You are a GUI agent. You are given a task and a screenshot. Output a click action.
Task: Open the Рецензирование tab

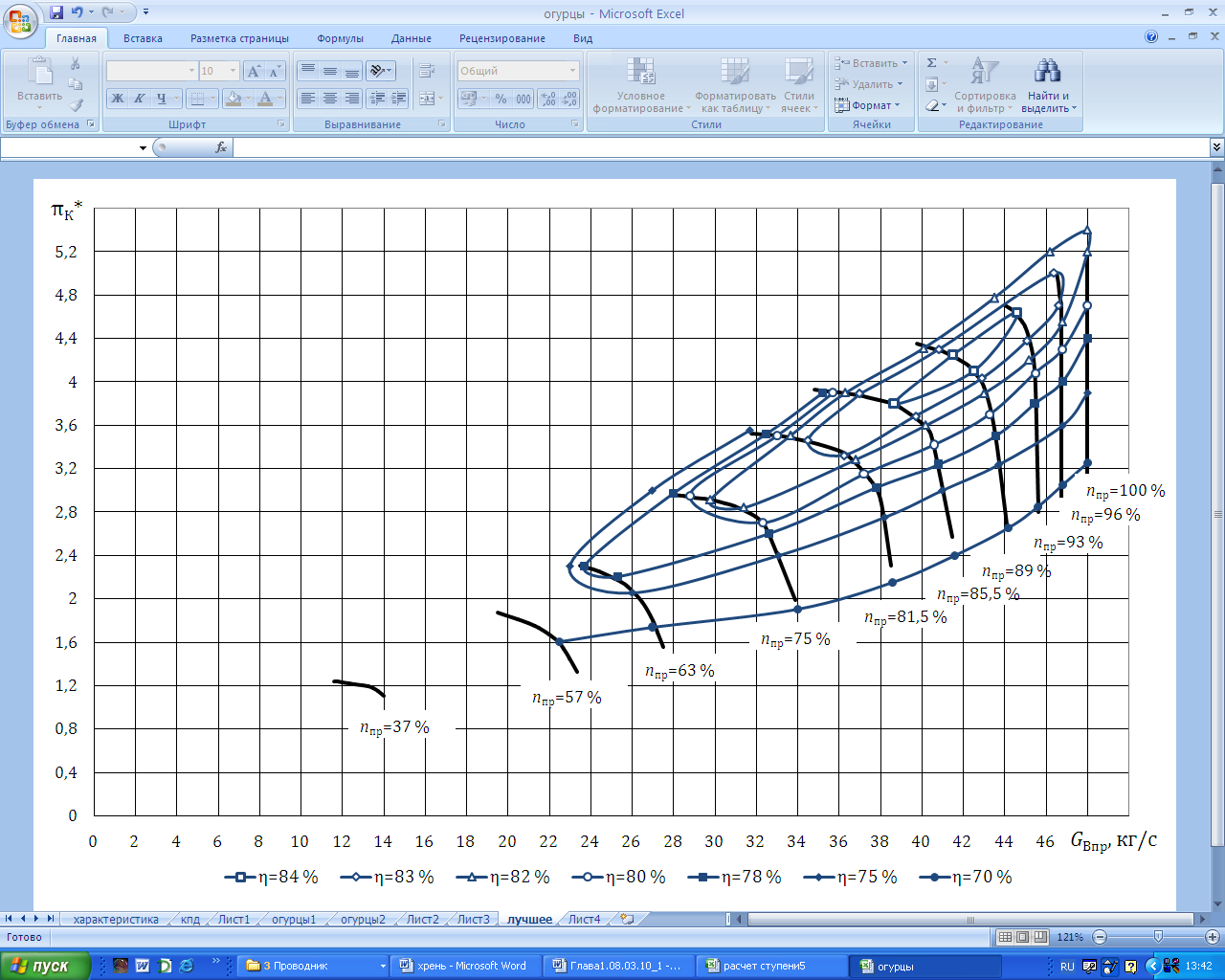click(502, 38)
